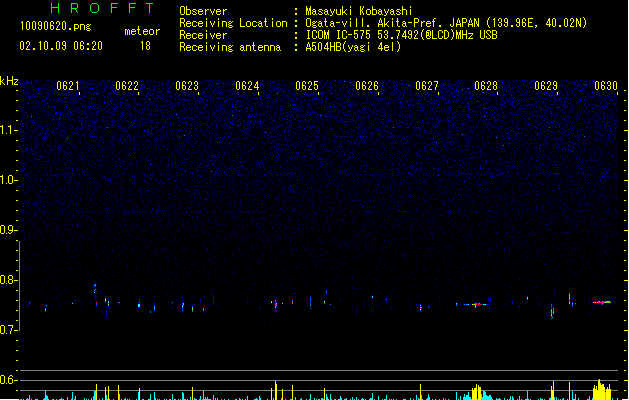Click the kHz axis unit label
This screenshot has width=629, height=400.
pos(9,81)
